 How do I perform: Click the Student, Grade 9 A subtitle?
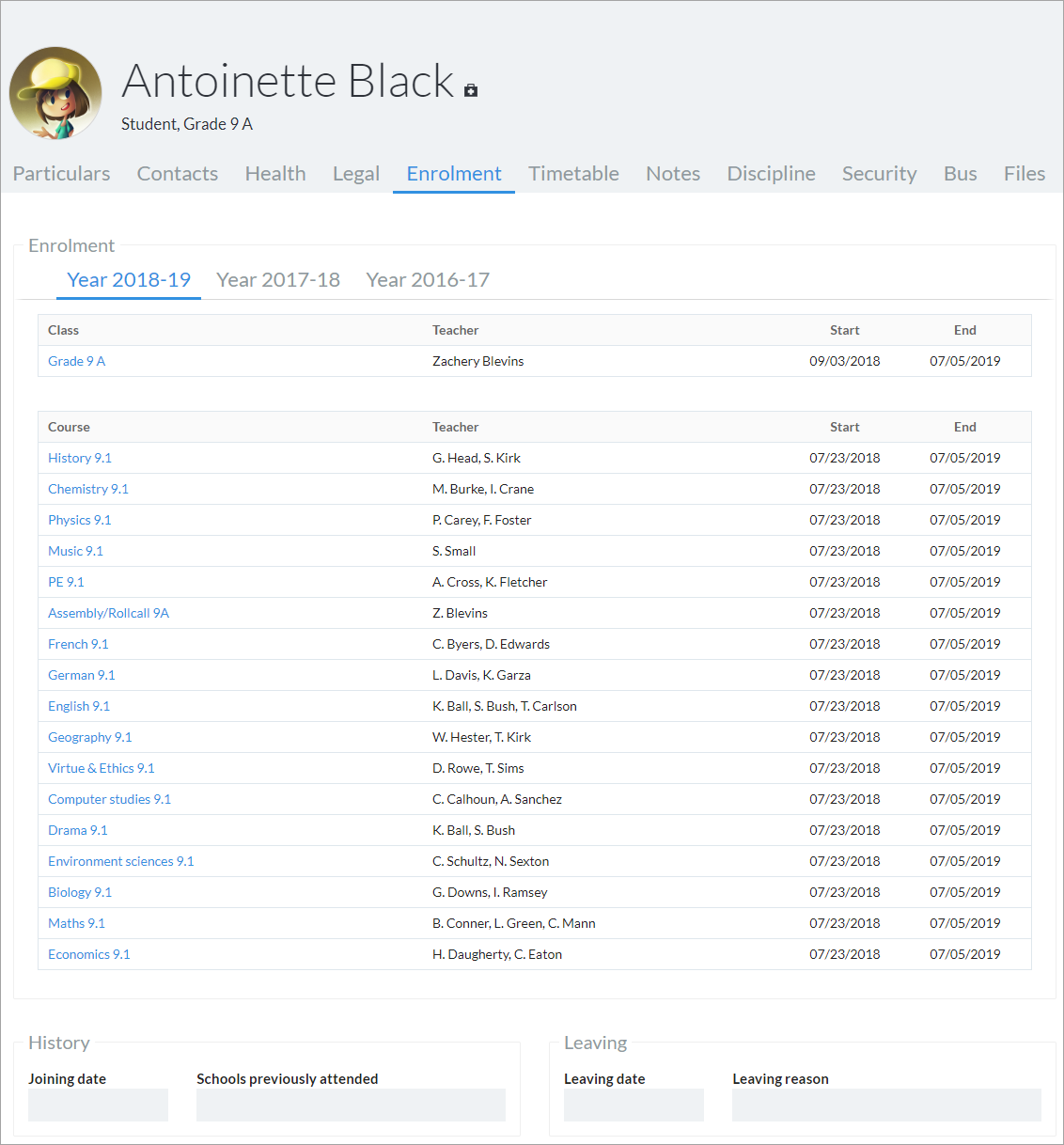tap(187, 124)
